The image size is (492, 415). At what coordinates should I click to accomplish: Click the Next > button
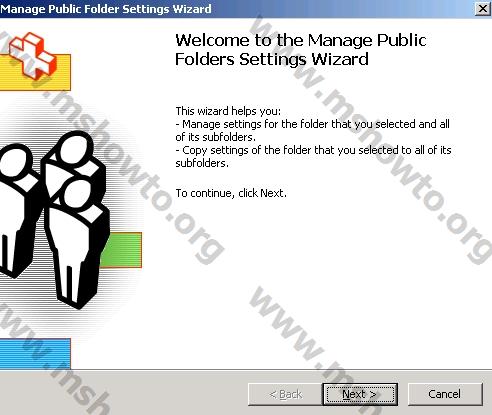pos(360,394)
